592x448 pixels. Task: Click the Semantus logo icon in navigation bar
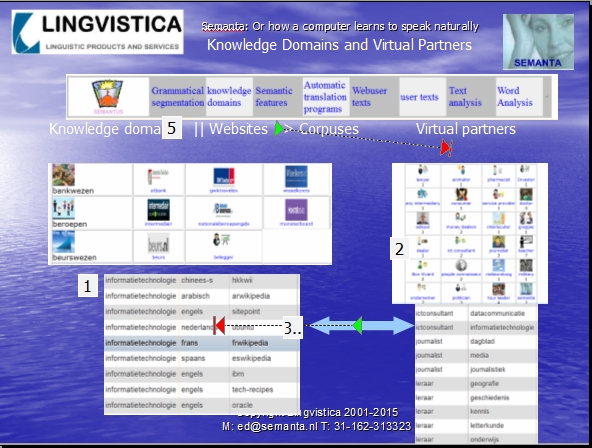[x=107, y=94]
